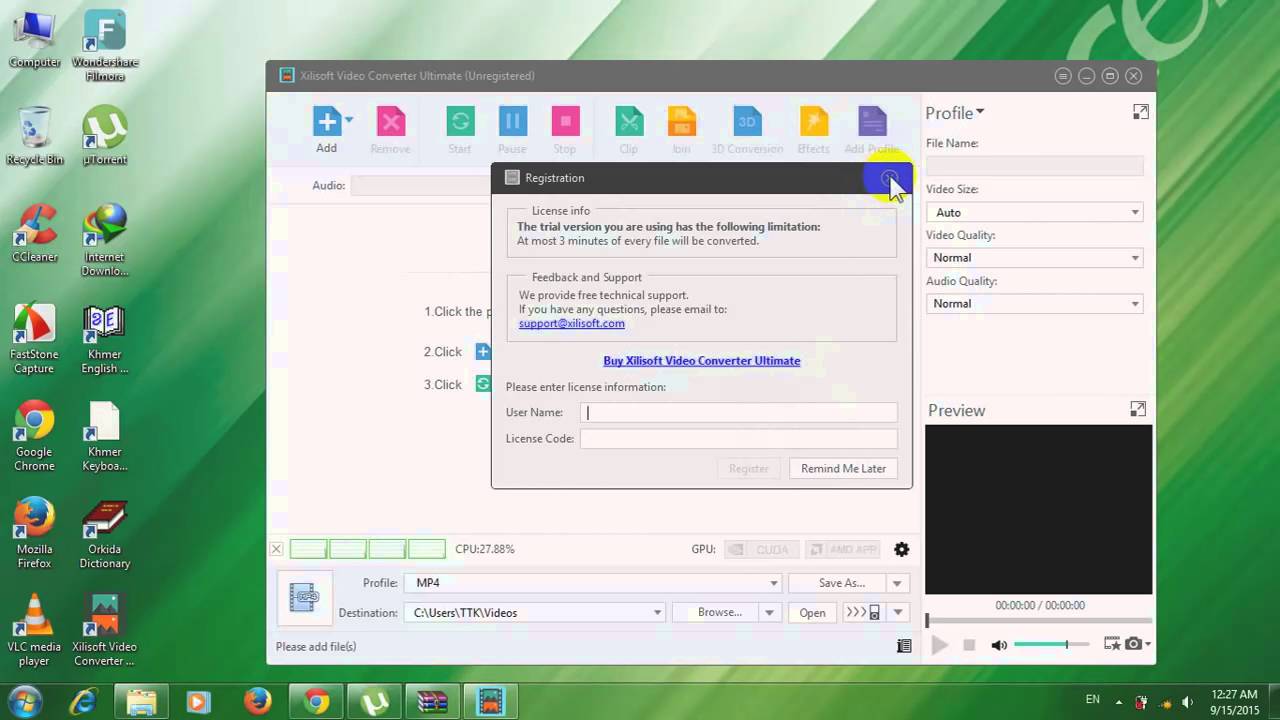Open the main menu icon in title bar
1280x720 pixels.
click(x=1062, y=76)
